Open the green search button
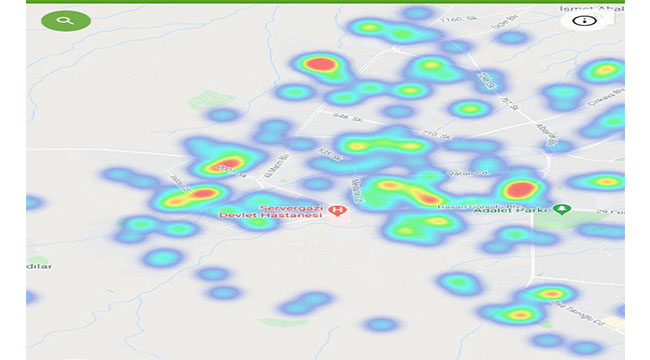Viewport: 650px width, 360px height. pyautogui.click(x=66, y=21)
